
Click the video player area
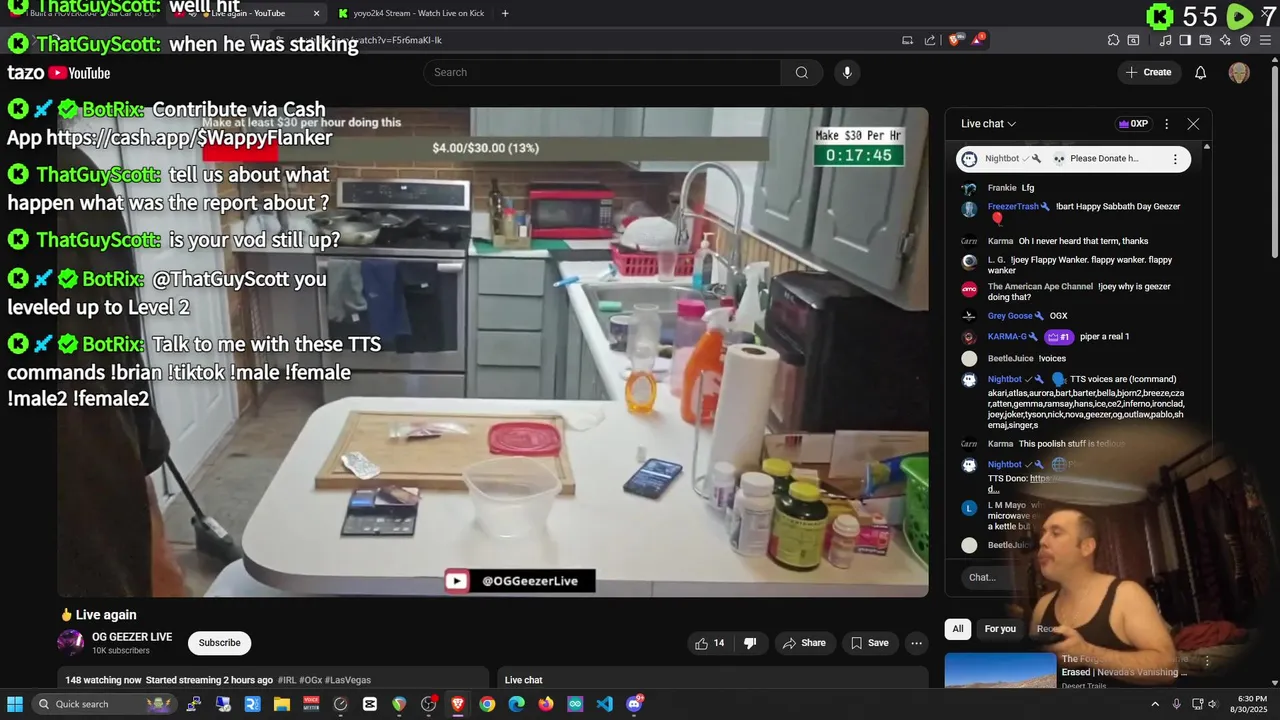pos(492,352)
